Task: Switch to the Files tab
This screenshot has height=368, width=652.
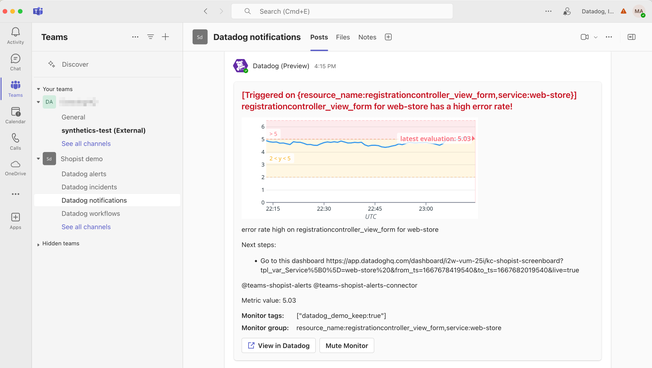Action: pos(343,37)
